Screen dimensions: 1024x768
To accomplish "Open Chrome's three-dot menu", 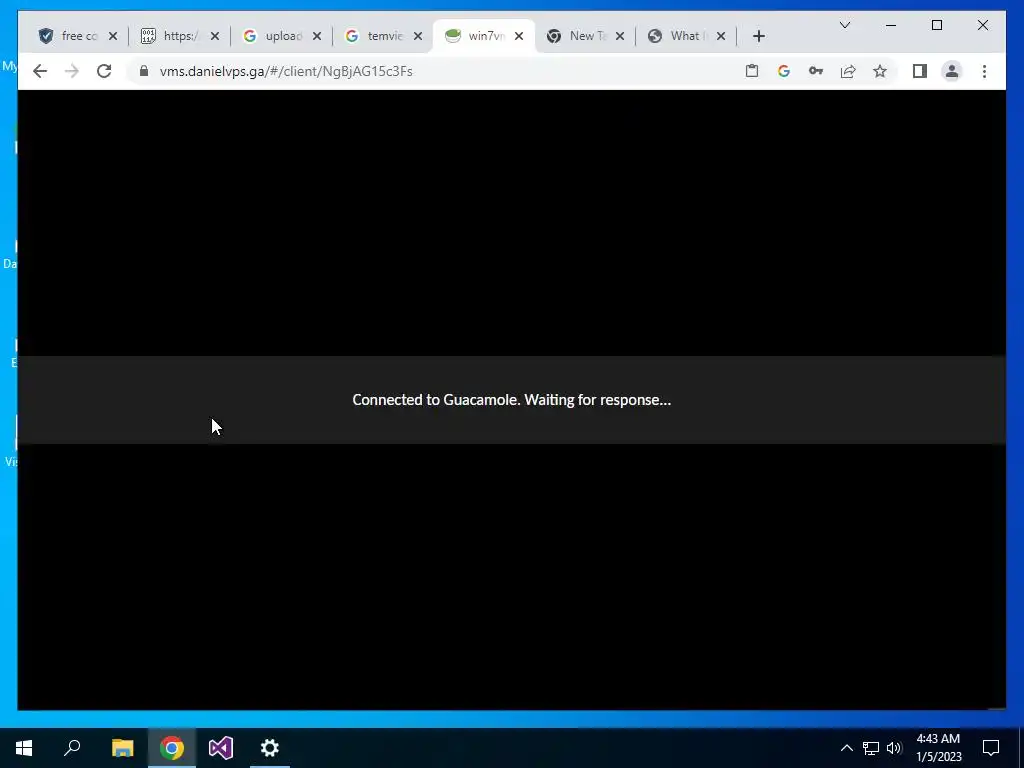I will [x=984, y=71].
